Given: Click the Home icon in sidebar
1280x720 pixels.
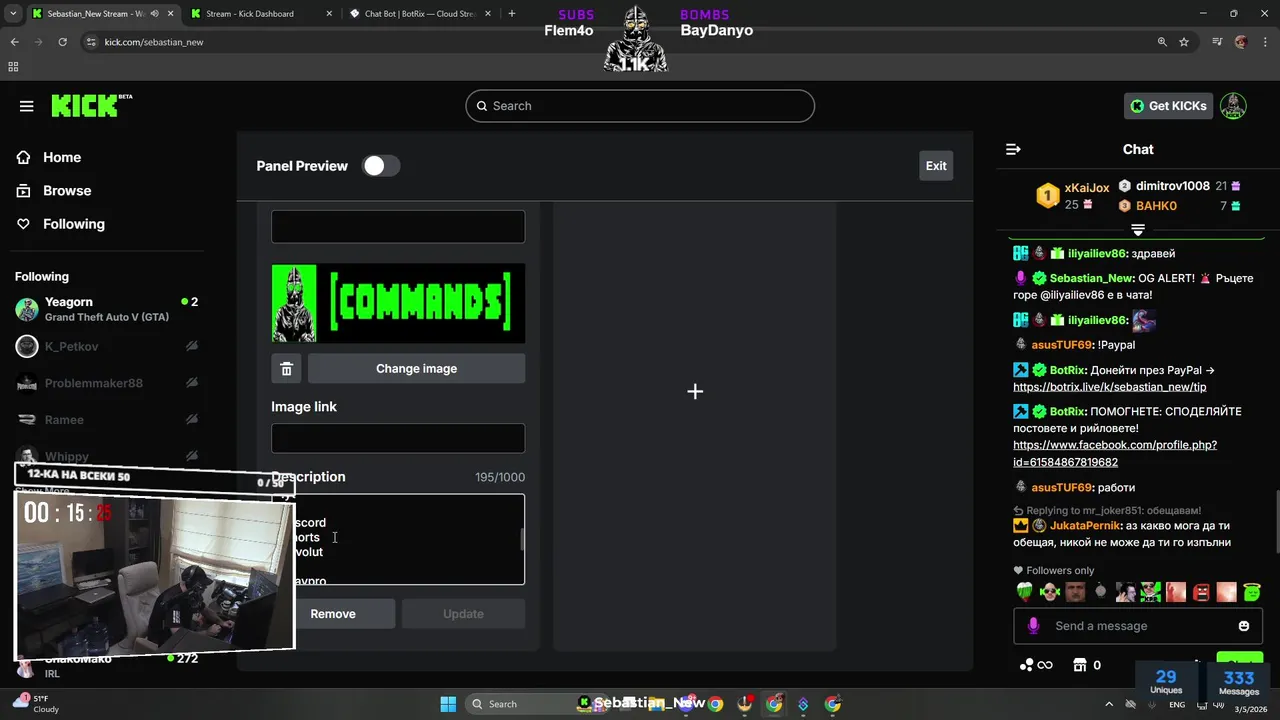Looking at the screenshot, I should [23, 157].
